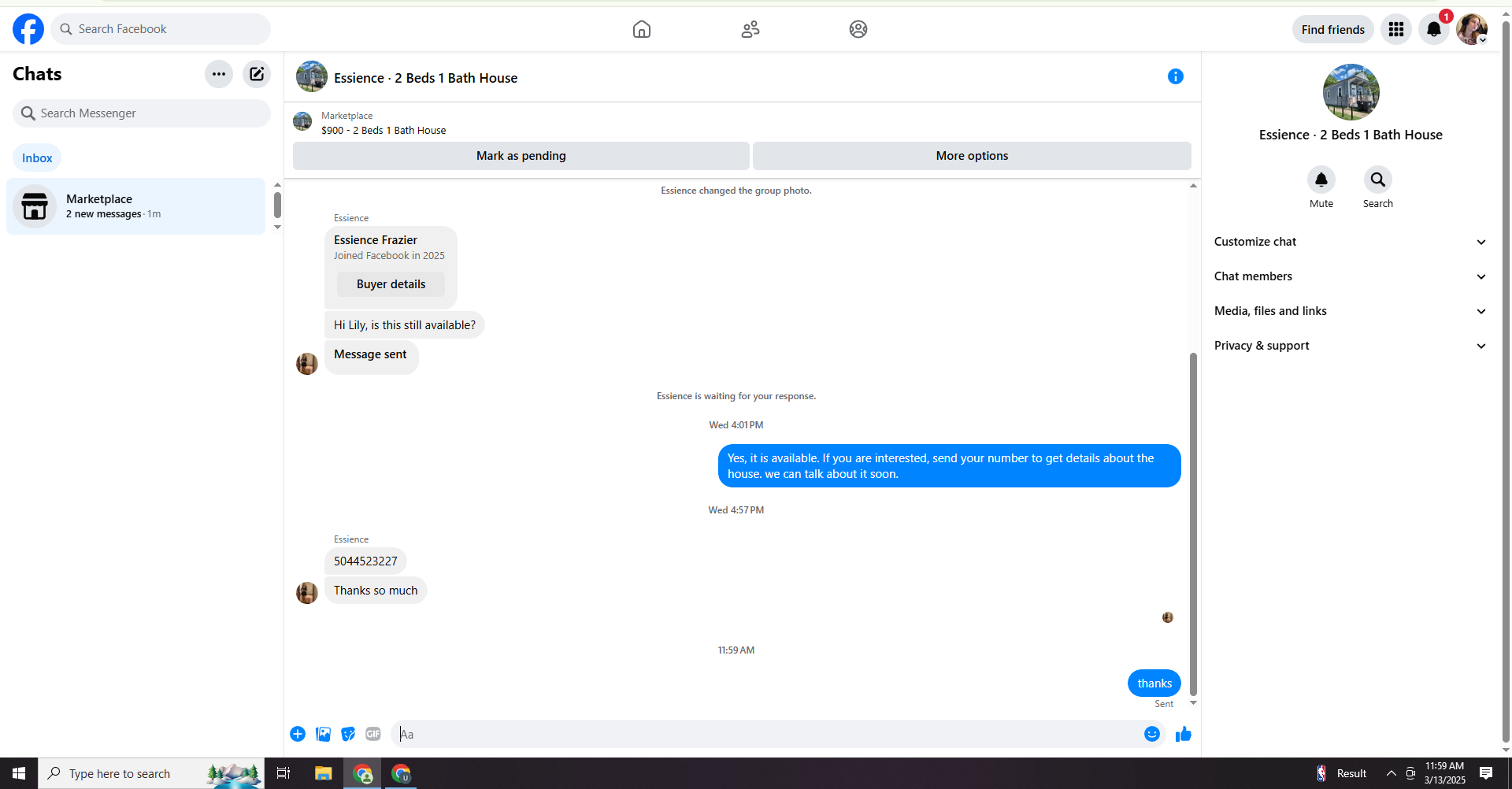
Task: Click the Marketplace store icon in chat list
Action: [35, 206]
